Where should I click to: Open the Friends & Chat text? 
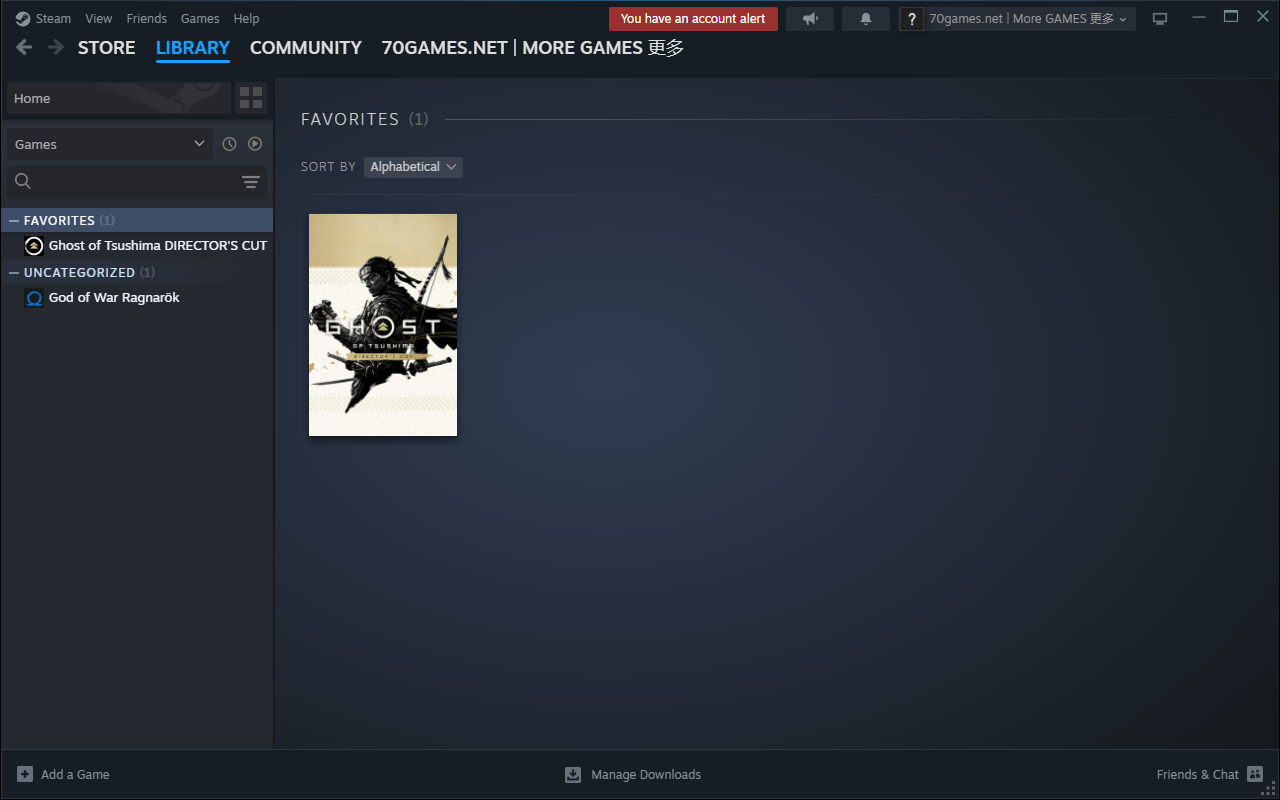pos(1198,774)
